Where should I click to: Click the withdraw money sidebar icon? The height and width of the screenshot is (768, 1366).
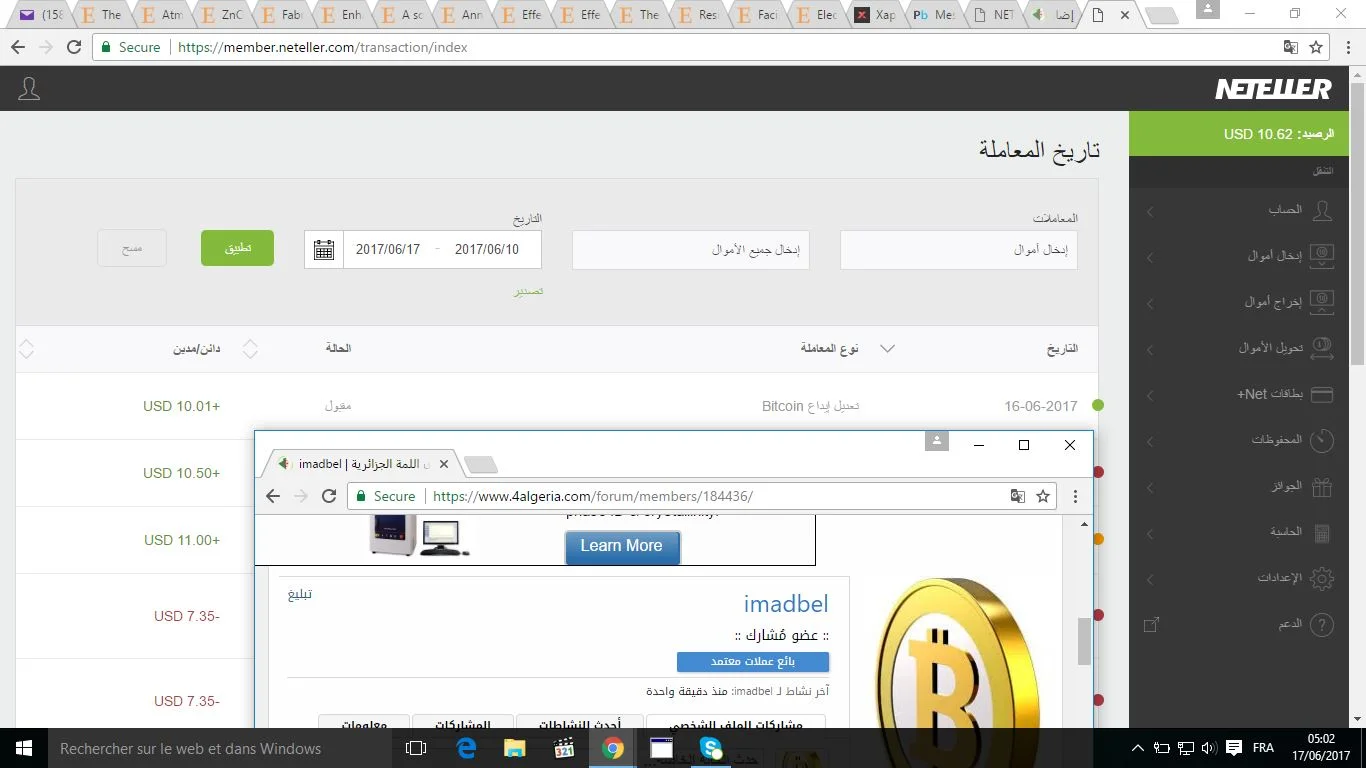1322,301
